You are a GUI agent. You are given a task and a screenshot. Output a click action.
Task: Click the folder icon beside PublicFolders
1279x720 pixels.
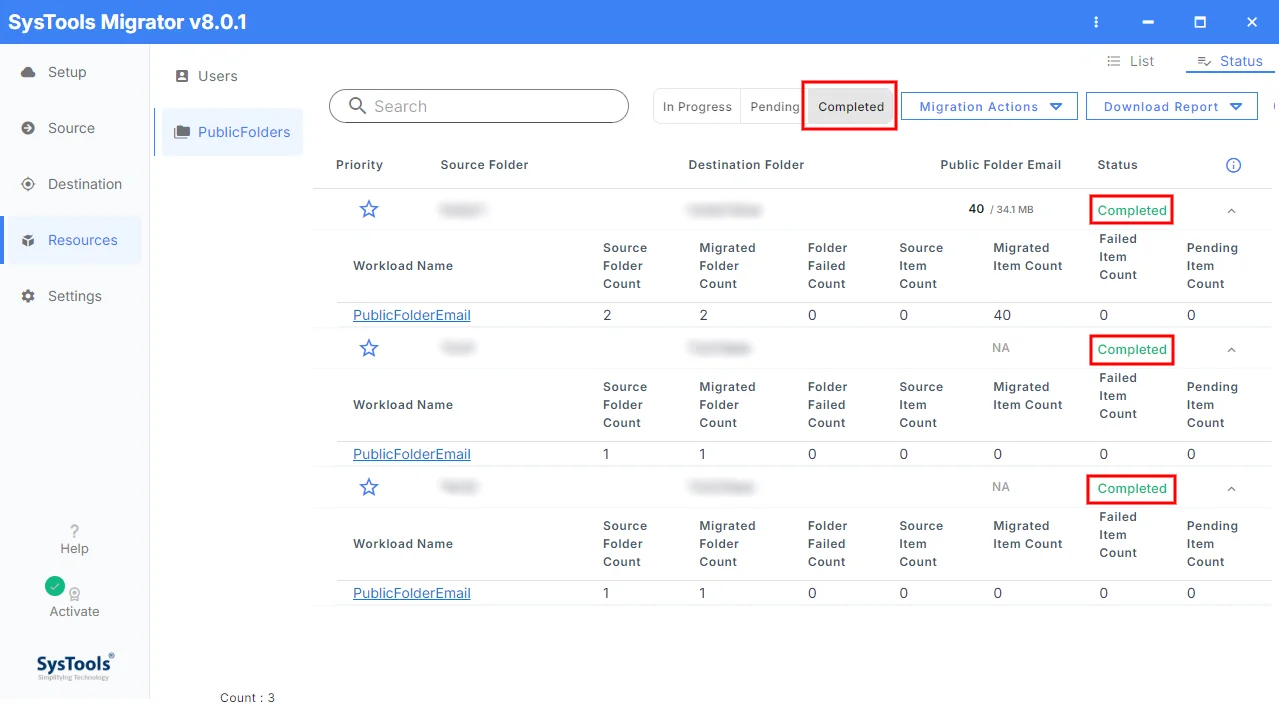[182, 132]
